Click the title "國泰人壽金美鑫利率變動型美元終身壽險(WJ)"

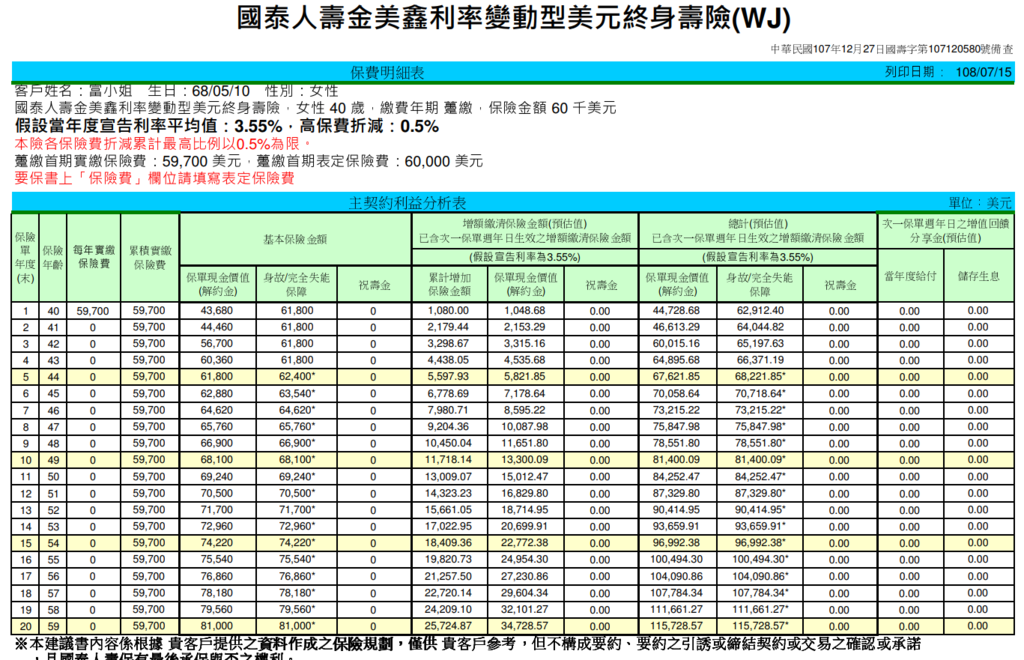pyautogui.click(x=513, y=19)
